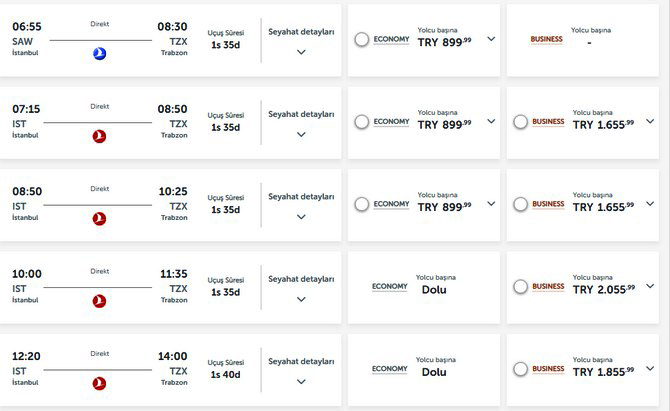This screenshot has width=670, height=411.
Task: Click Business TRY 1.655 price on 07:15 flight
Action: (603, 123)
